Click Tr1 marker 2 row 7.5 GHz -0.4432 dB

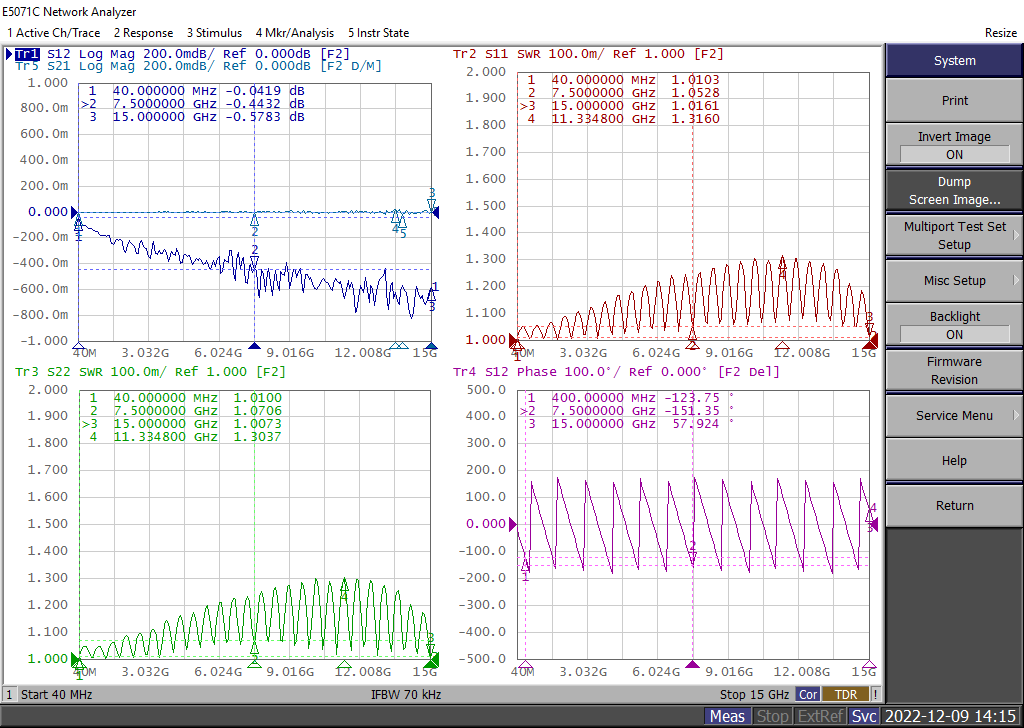[193, 104]
